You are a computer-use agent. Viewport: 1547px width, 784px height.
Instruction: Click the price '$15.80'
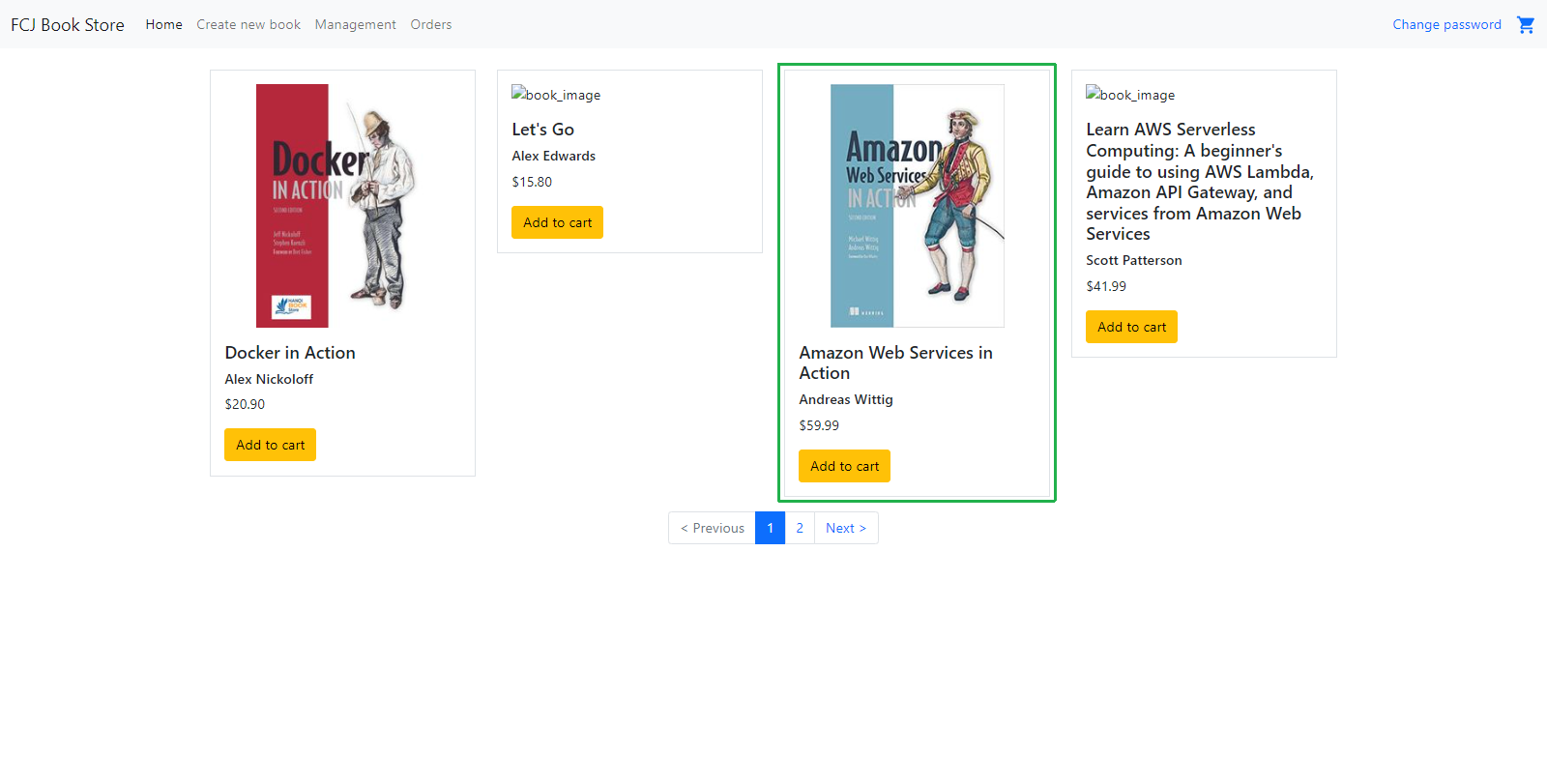[532, 182]
